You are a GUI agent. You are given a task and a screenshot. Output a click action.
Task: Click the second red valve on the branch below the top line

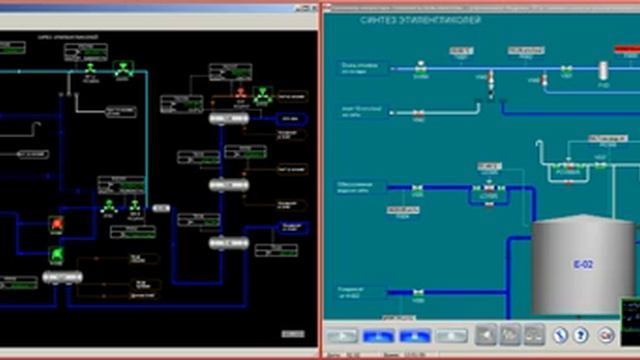pos(544,80)
